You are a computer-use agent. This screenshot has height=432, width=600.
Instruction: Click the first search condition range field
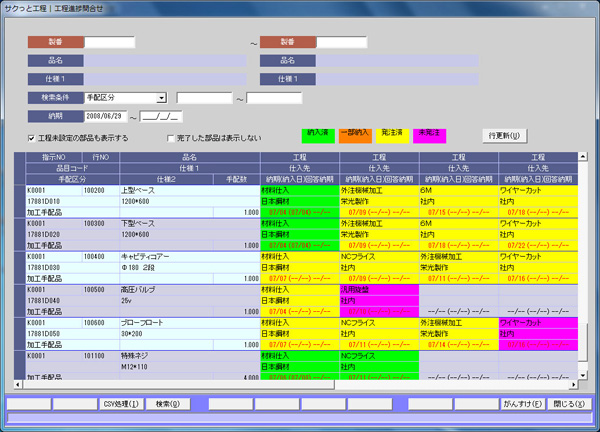pos(204,98)
